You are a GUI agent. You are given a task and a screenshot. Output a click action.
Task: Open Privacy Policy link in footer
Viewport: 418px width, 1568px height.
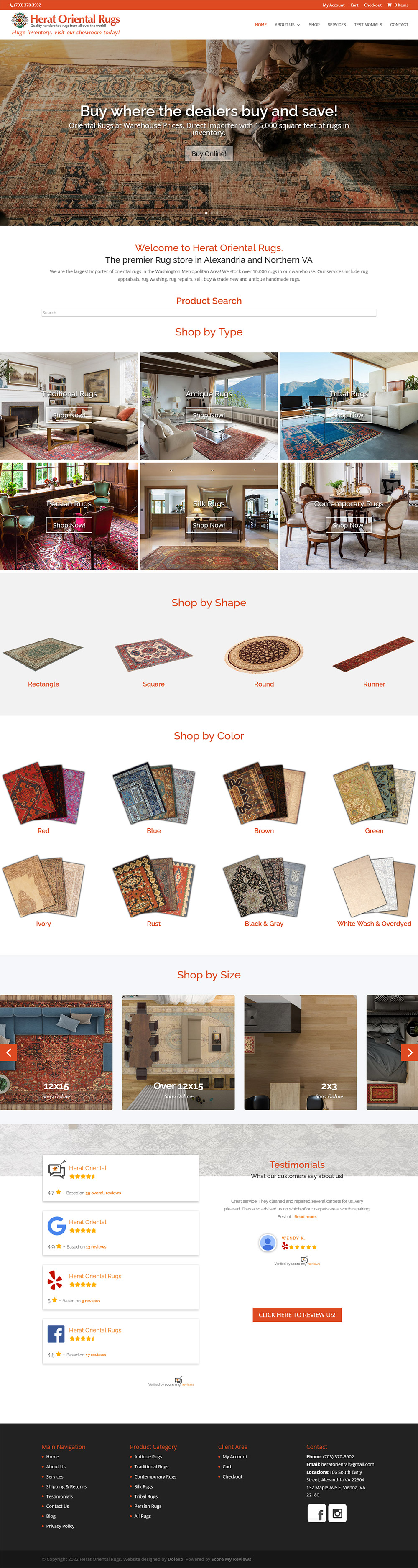click(60, 1526)
